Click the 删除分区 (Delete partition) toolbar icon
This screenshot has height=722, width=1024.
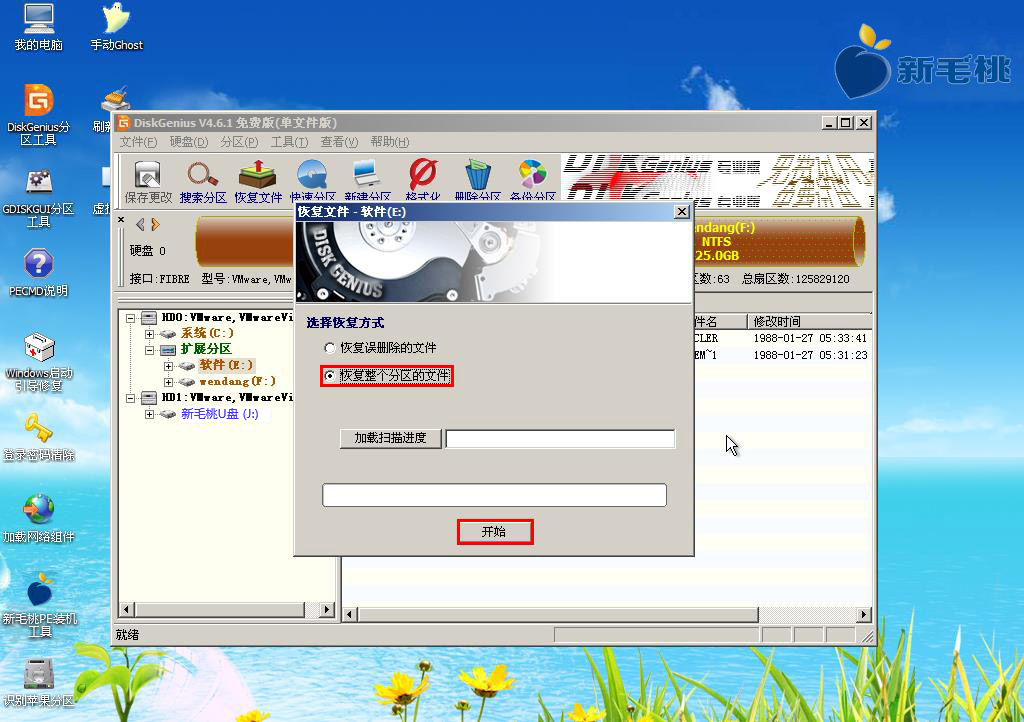477,178
